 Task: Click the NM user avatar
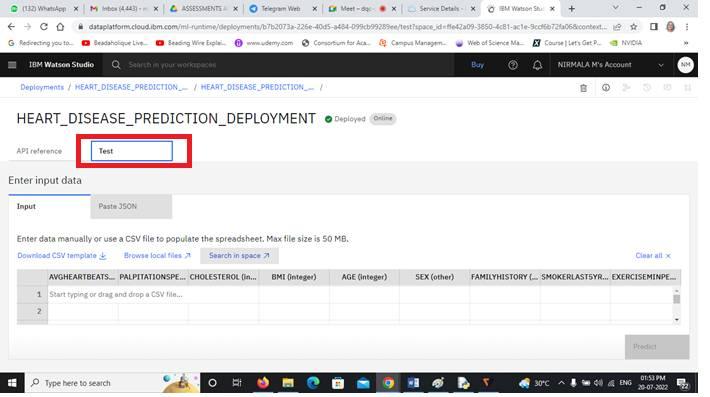pos(686,65)
